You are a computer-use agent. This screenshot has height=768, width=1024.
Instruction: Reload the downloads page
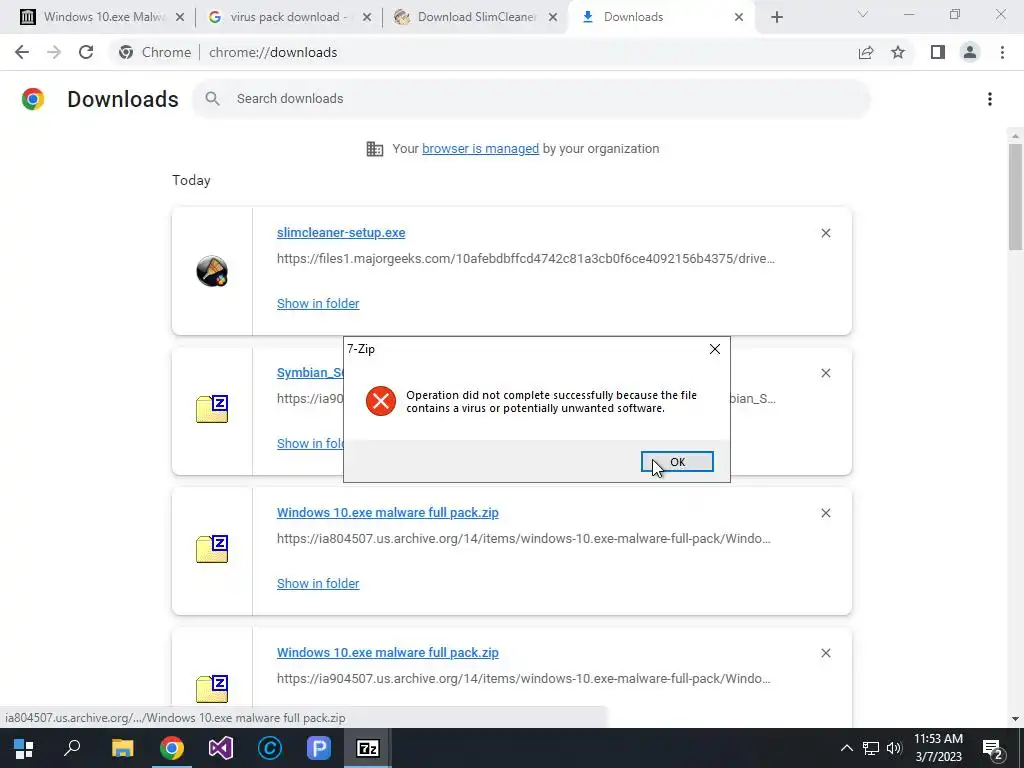click(86, 52)
